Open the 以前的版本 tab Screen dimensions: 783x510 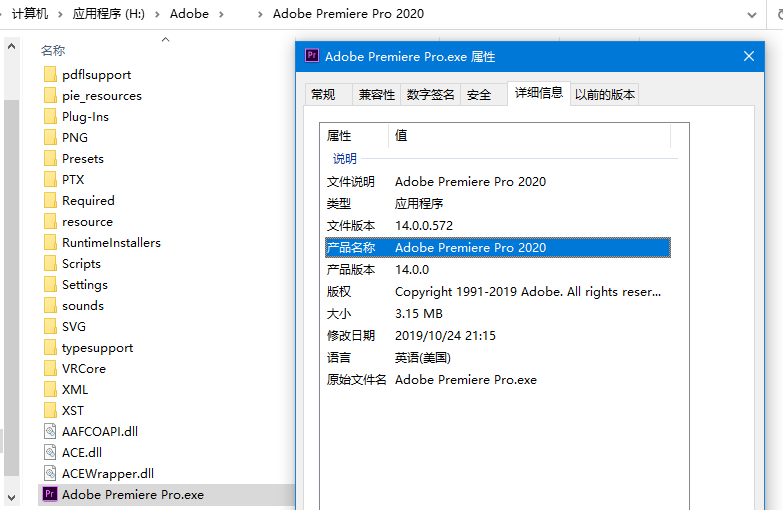605,95
